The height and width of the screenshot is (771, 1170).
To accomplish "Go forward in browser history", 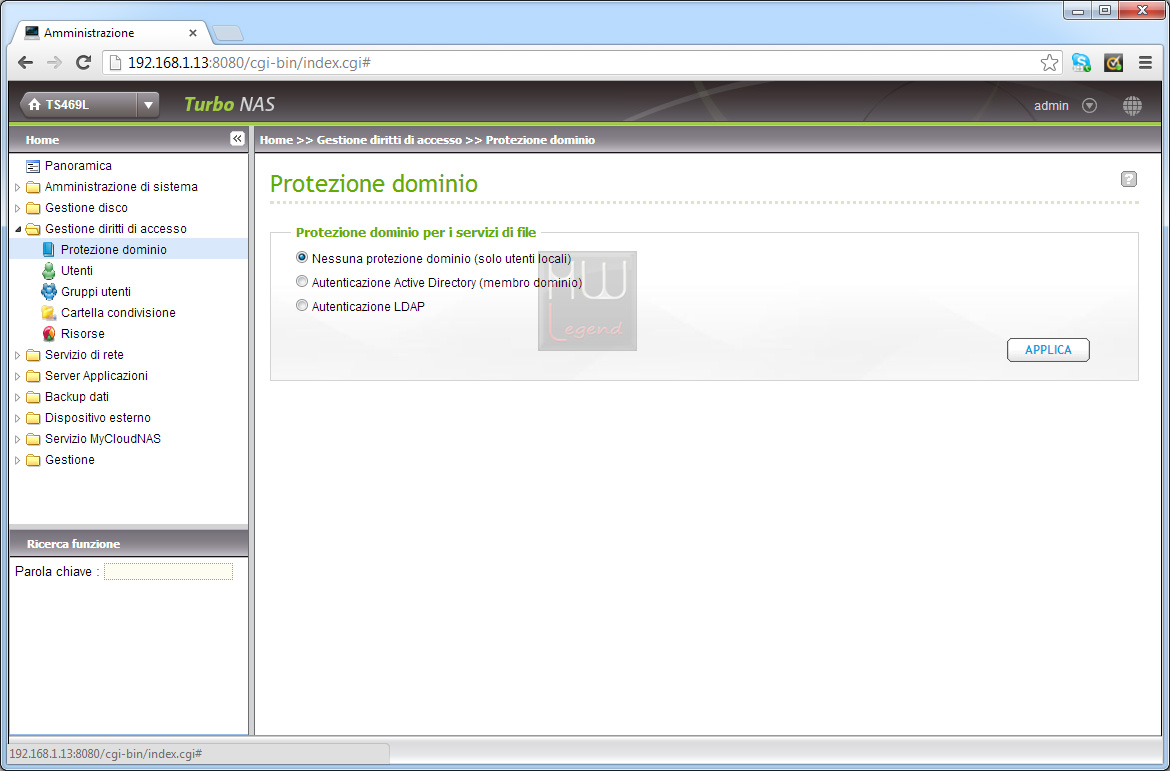I will (x=54, y=63).
